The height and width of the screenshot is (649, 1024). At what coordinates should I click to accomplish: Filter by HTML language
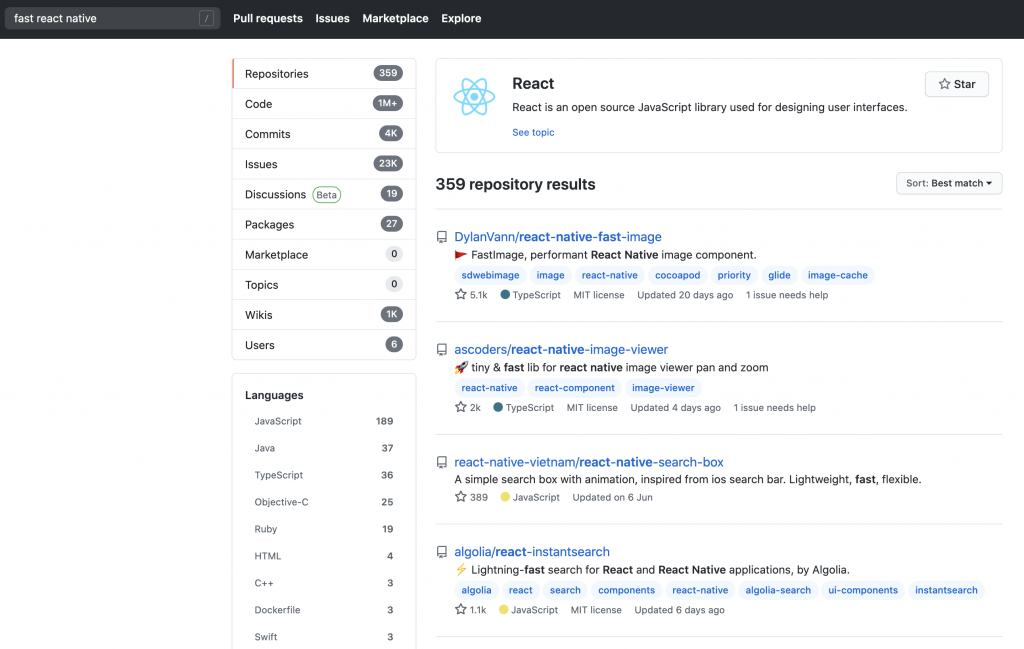[324, 556]
